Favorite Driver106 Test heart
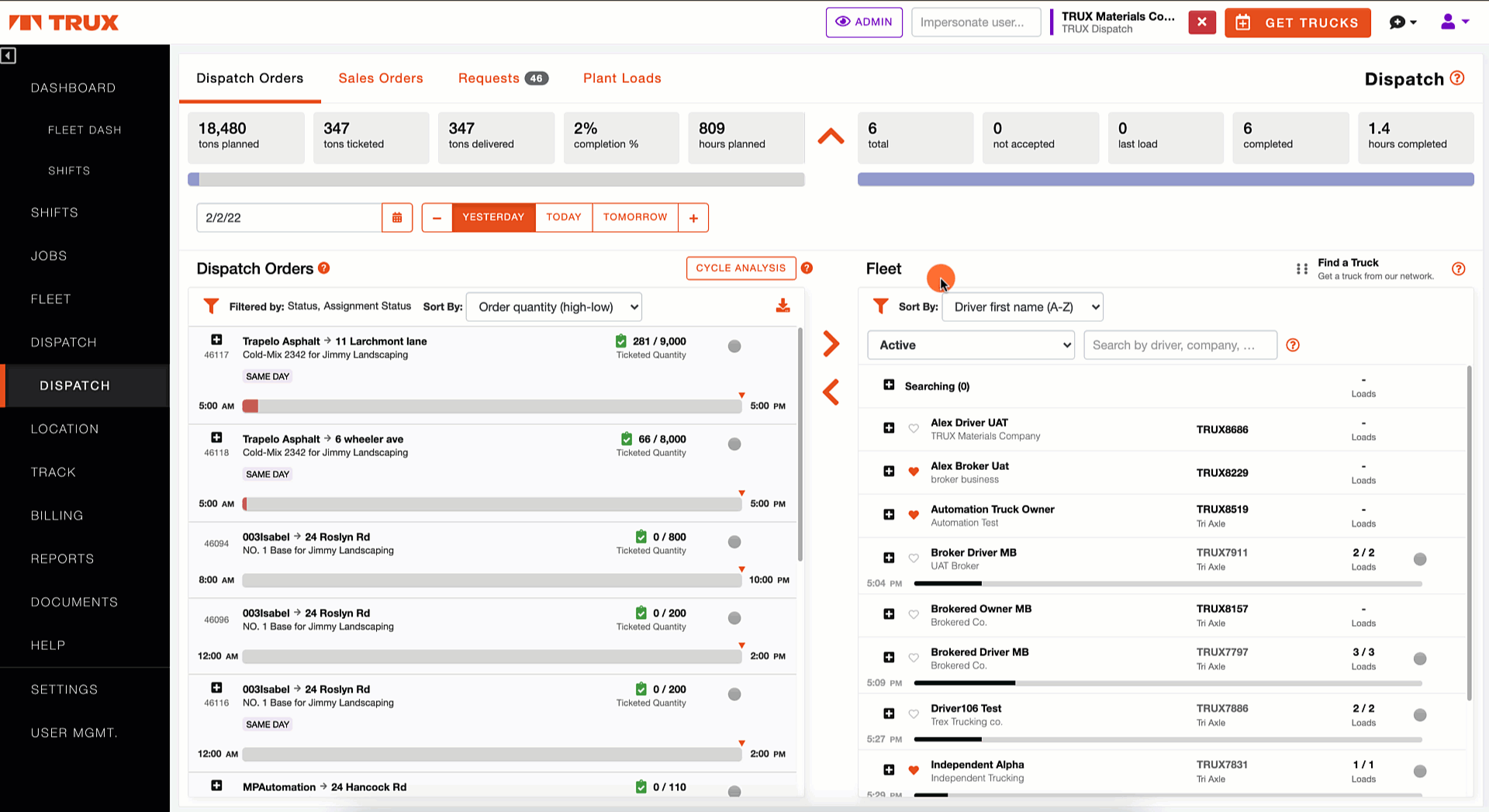The image size is (1489, 812). [x=914, y=714]
